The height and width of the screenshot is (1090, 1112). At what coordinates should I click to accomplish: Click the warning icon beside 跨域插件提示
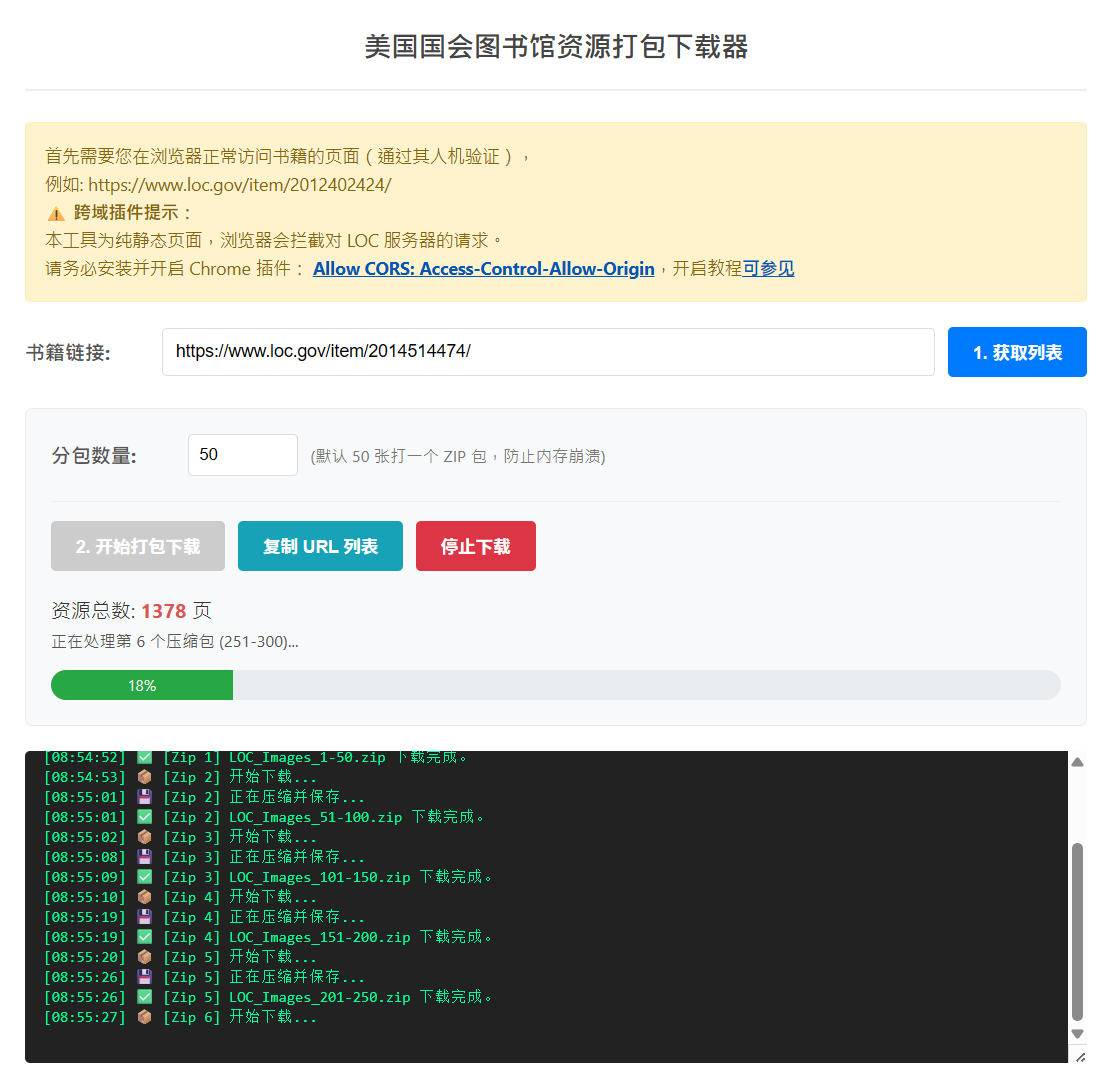tap(56, 213)
